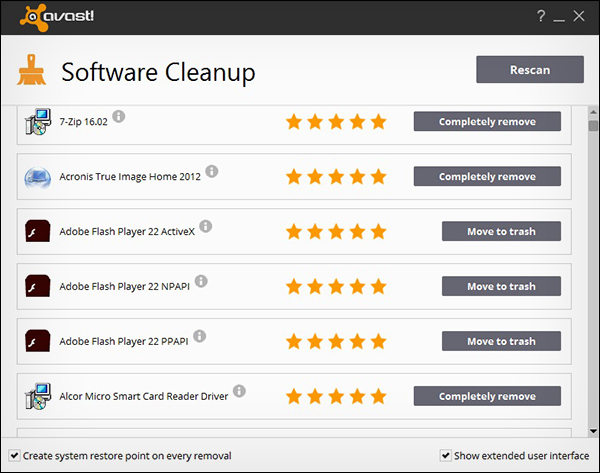Select the Alcor Micro Smart Card Reader Driver name

coord(143,396)
